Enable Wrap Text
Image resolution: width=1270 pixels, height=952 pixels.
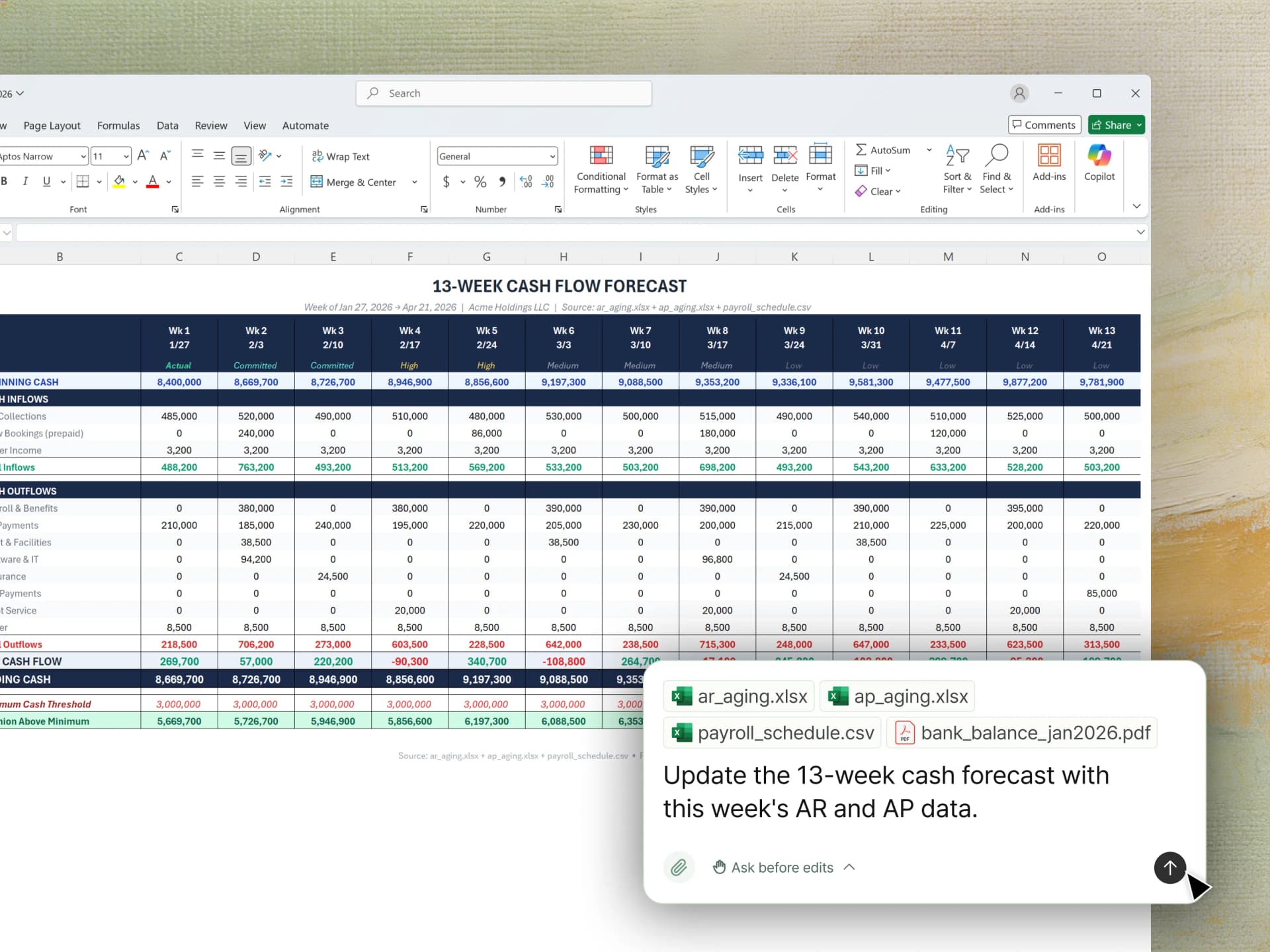(x=341, y=156)
